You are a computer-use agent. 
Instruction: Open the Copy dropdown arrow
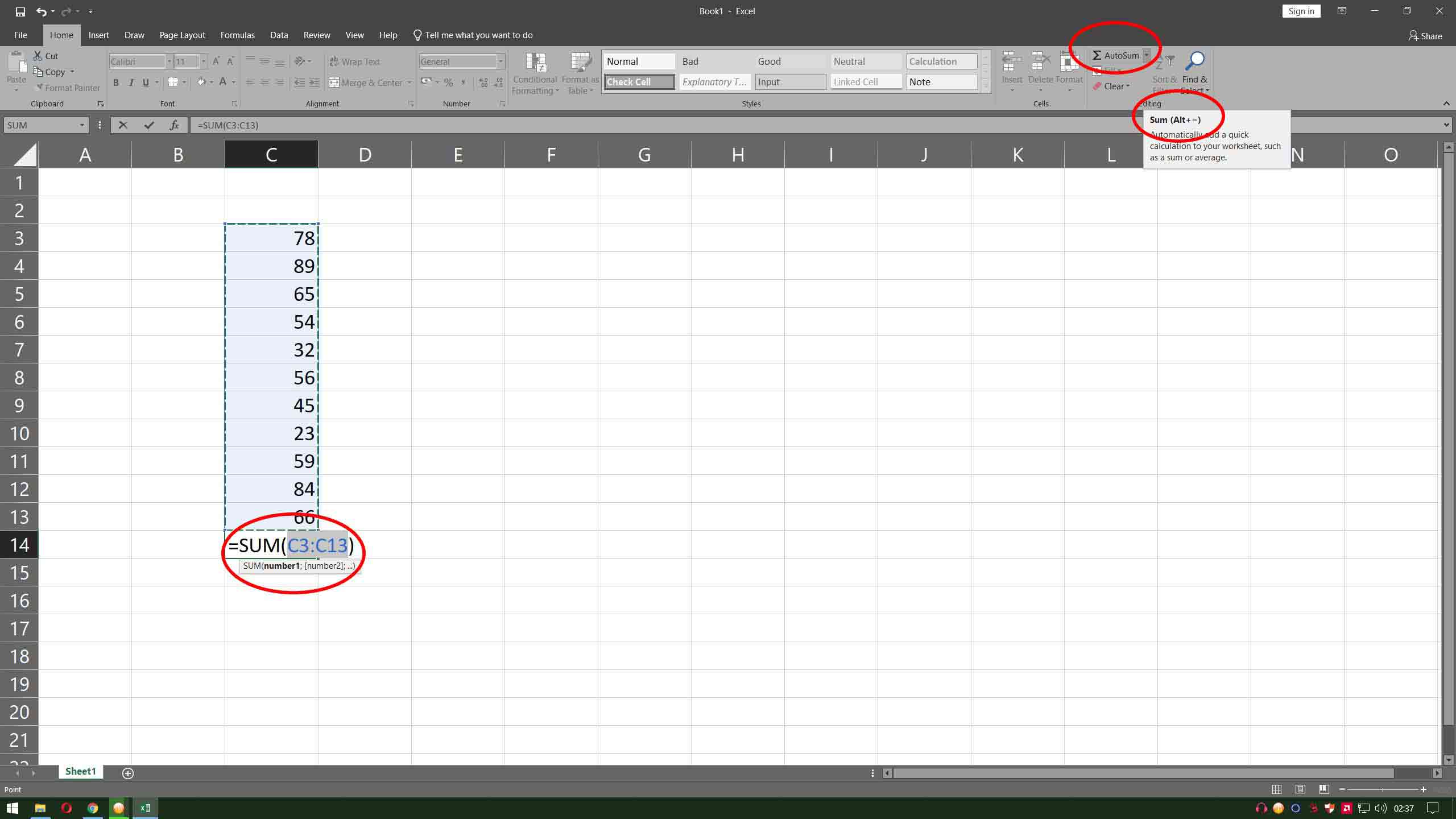[x=72, y=72]
